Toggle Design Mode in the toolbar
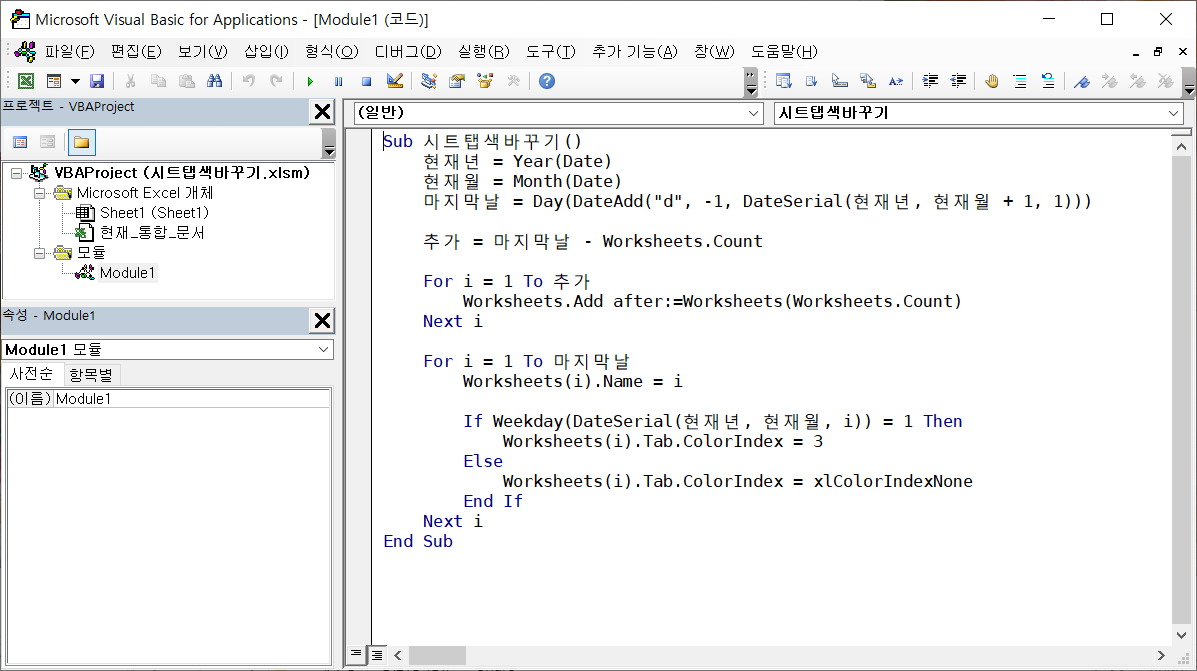Image resolution: width=1197 pixels, height=671 pixels. pos(395,81)
